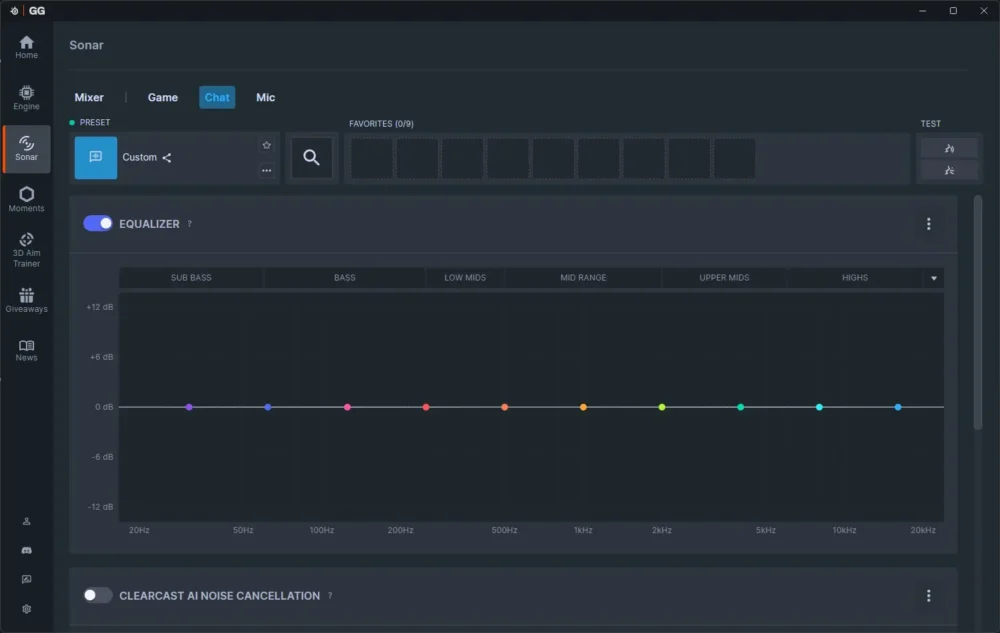Screen dimensions: 1000x633
Task: Share the Custom preset
Action: point(166,157)
